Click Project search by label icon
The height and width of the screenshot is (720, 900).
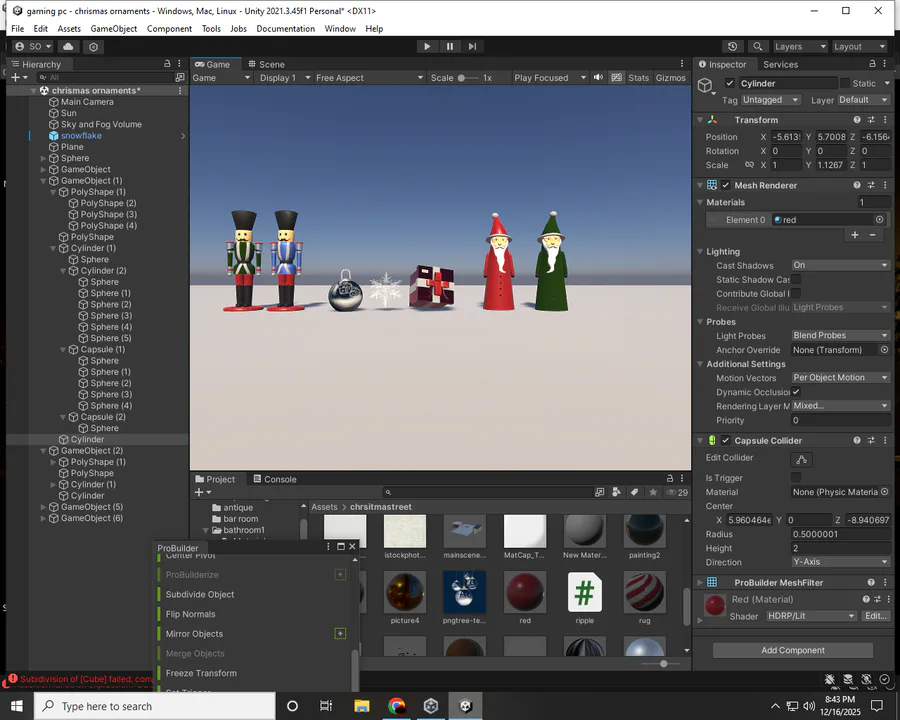pos(634,492)
